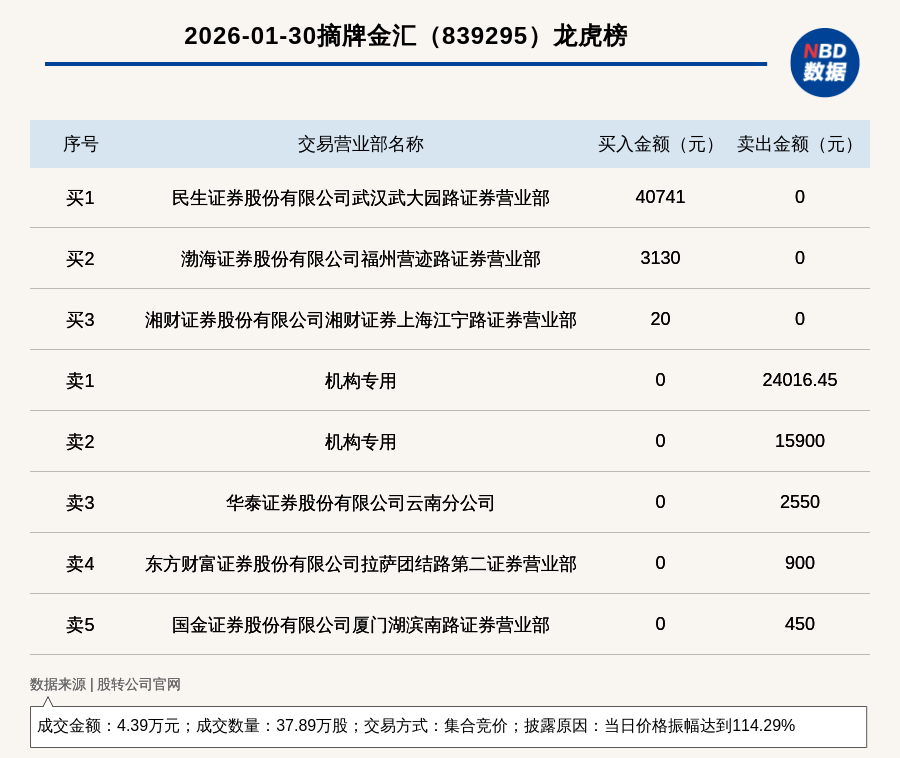Click the 国金证券 厦门湖滨南路 branch name
The width and height of the screenshot is (900, 758).
point(360,625)
